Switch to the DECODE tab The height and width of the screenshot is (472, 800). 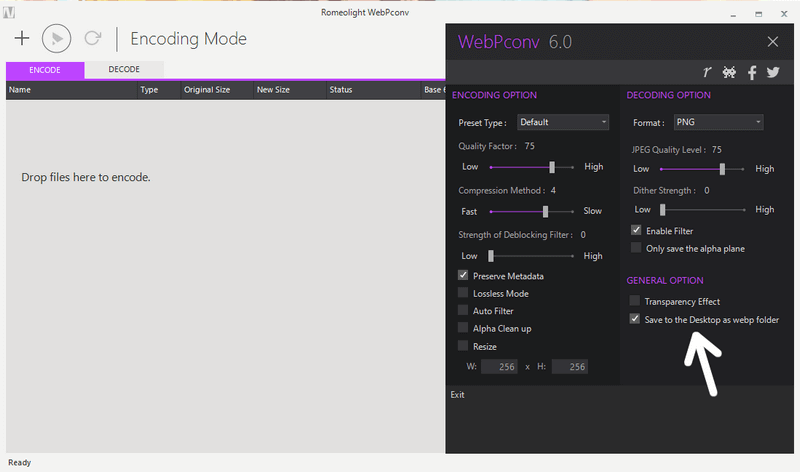pos(124,69)
